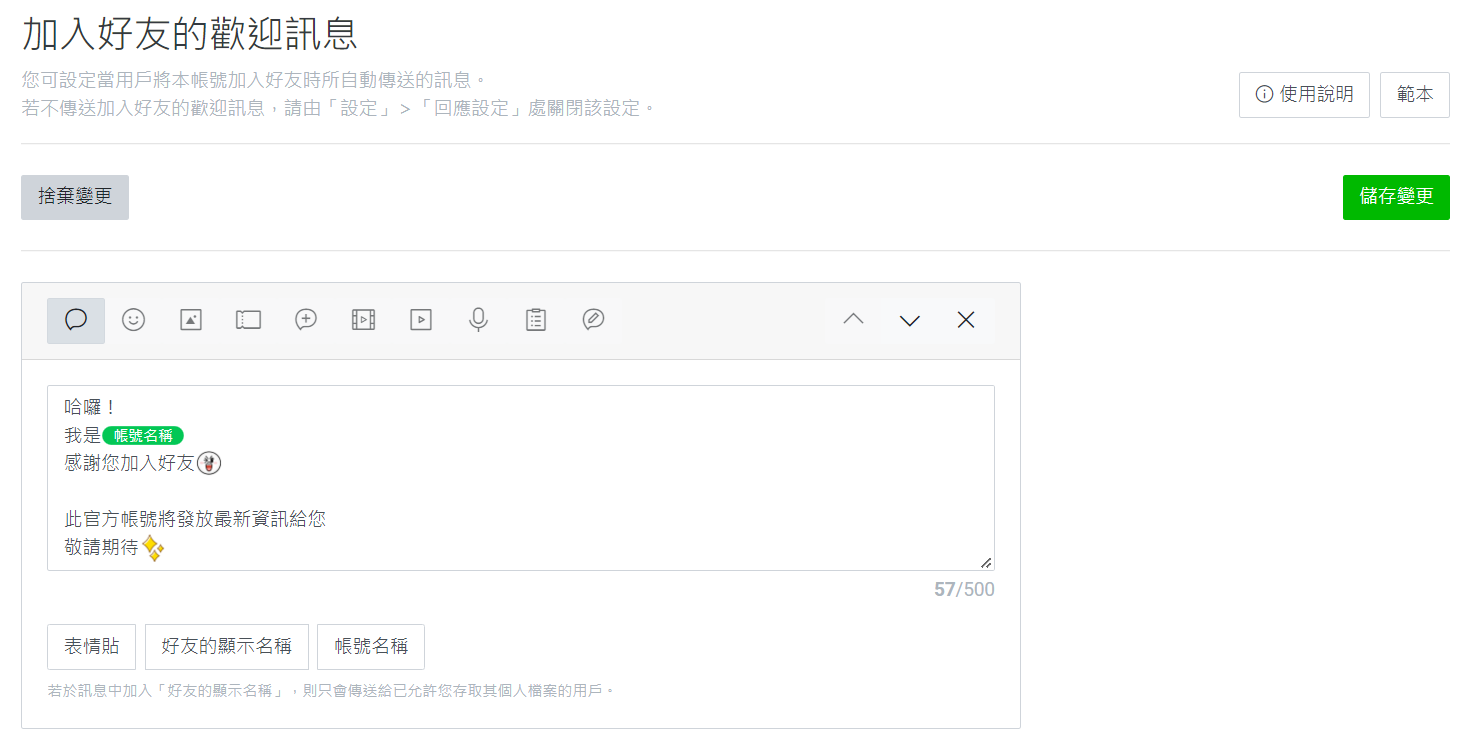Move the message block up with the chevron

[x=851, y=319]
